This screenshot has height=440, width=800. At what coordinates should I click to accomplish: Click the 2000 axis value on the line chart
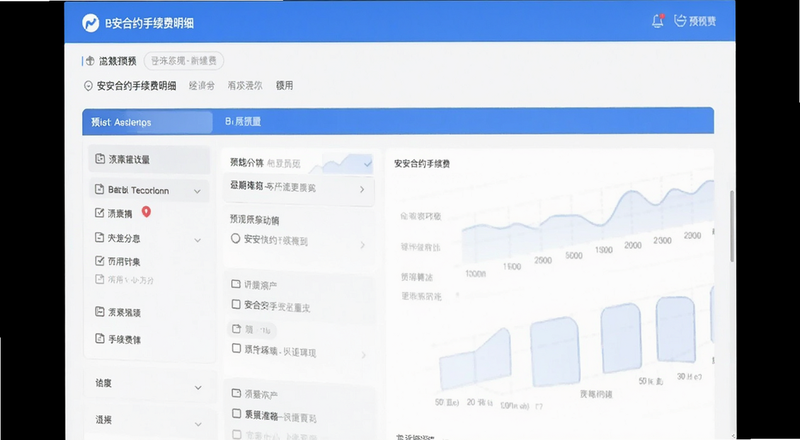click(x=633, y=246)
